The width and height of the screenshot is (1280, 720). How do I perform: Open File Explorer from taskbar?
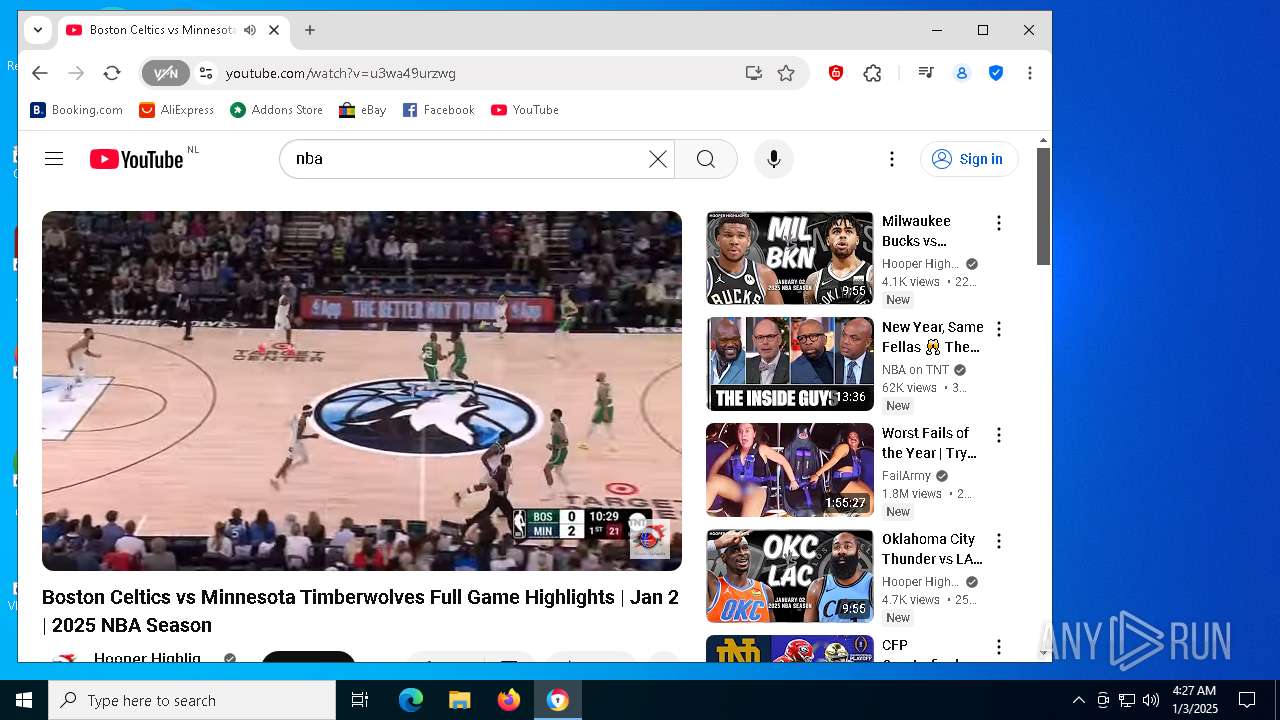[459, 700]
